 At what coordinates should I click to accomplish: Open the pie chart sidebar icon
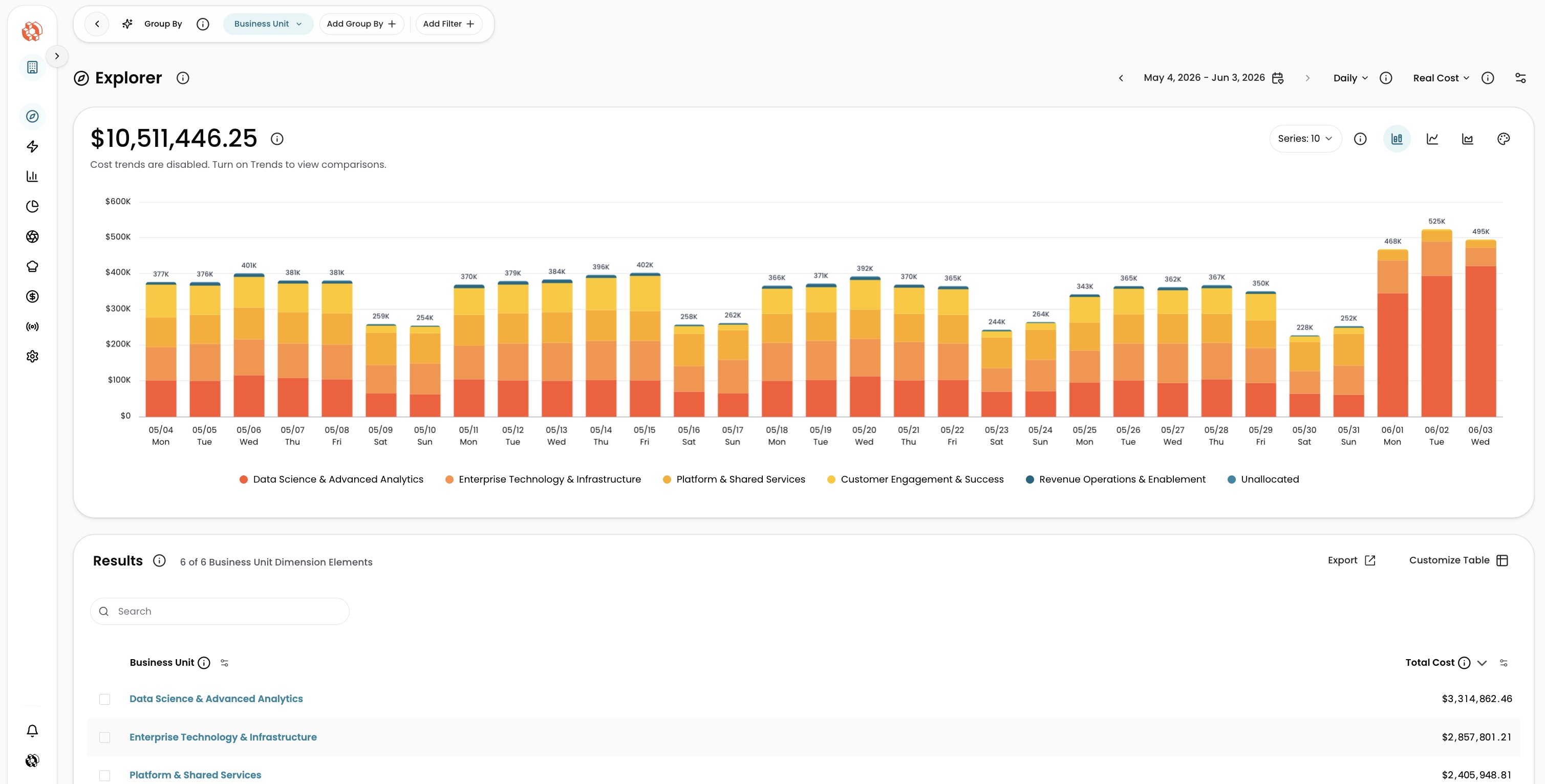click(32, 206)
